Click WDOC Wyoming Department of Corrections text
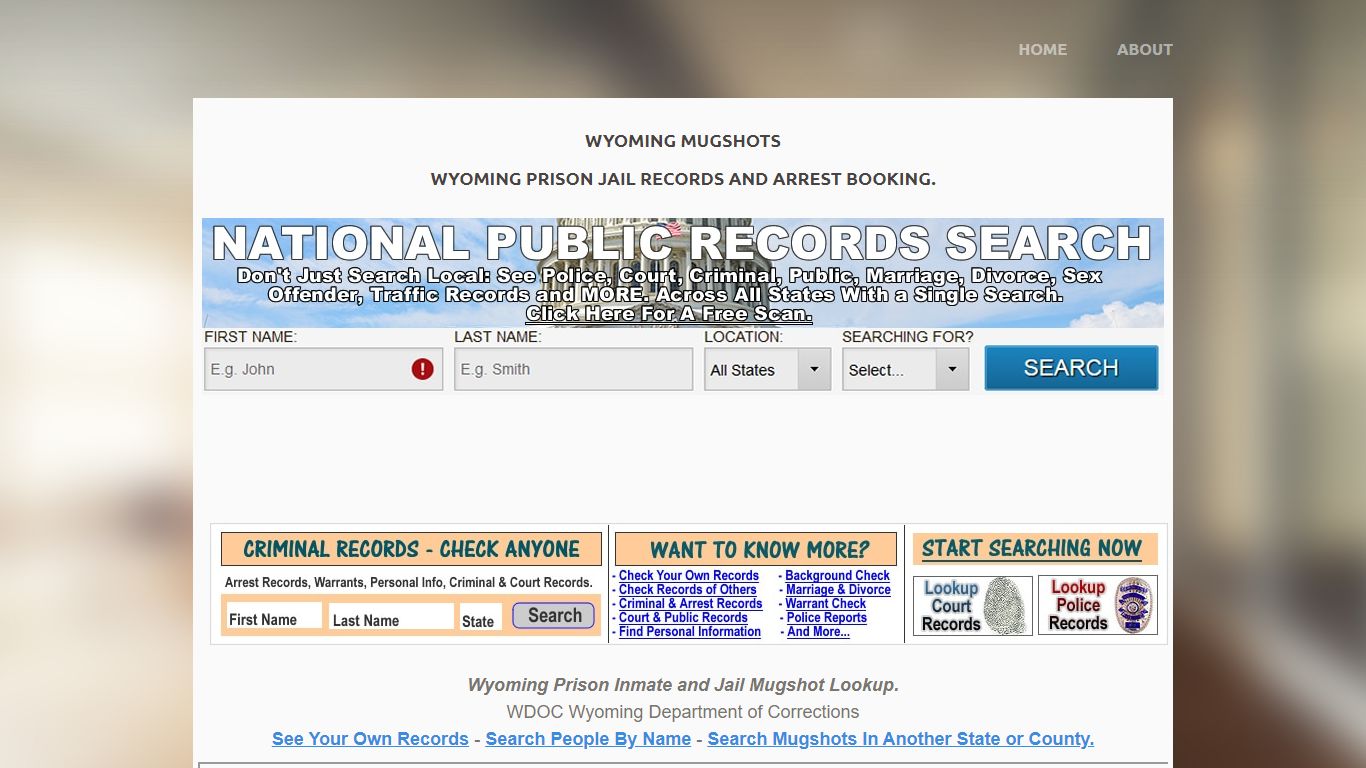Screen dimensions: 1366x768 click(x=683, y=712)
